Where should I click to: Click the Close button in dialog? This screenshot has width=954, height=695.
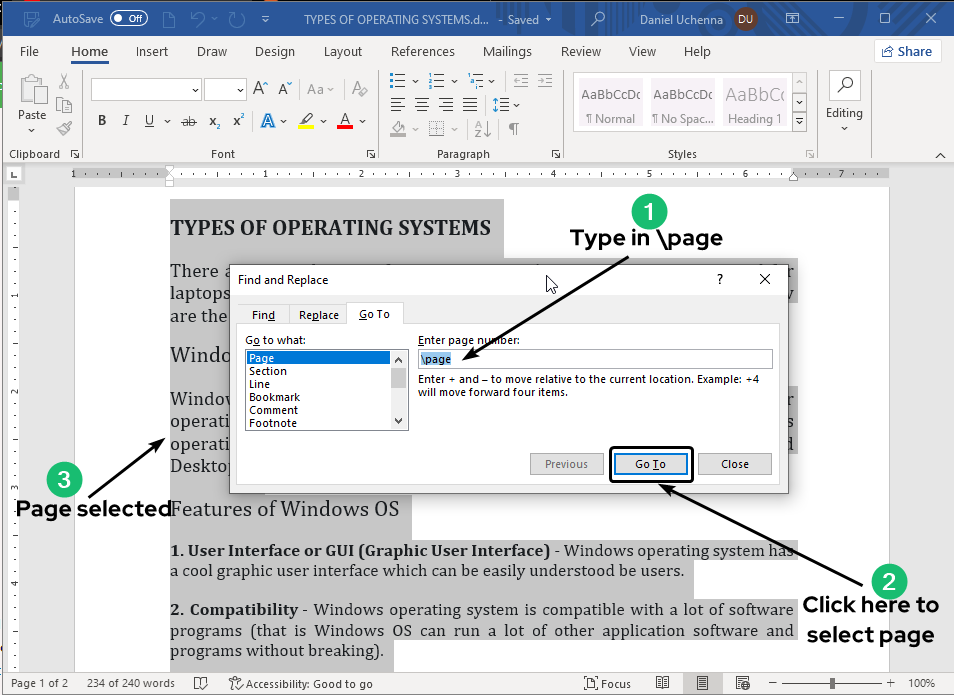coord(734,464)
